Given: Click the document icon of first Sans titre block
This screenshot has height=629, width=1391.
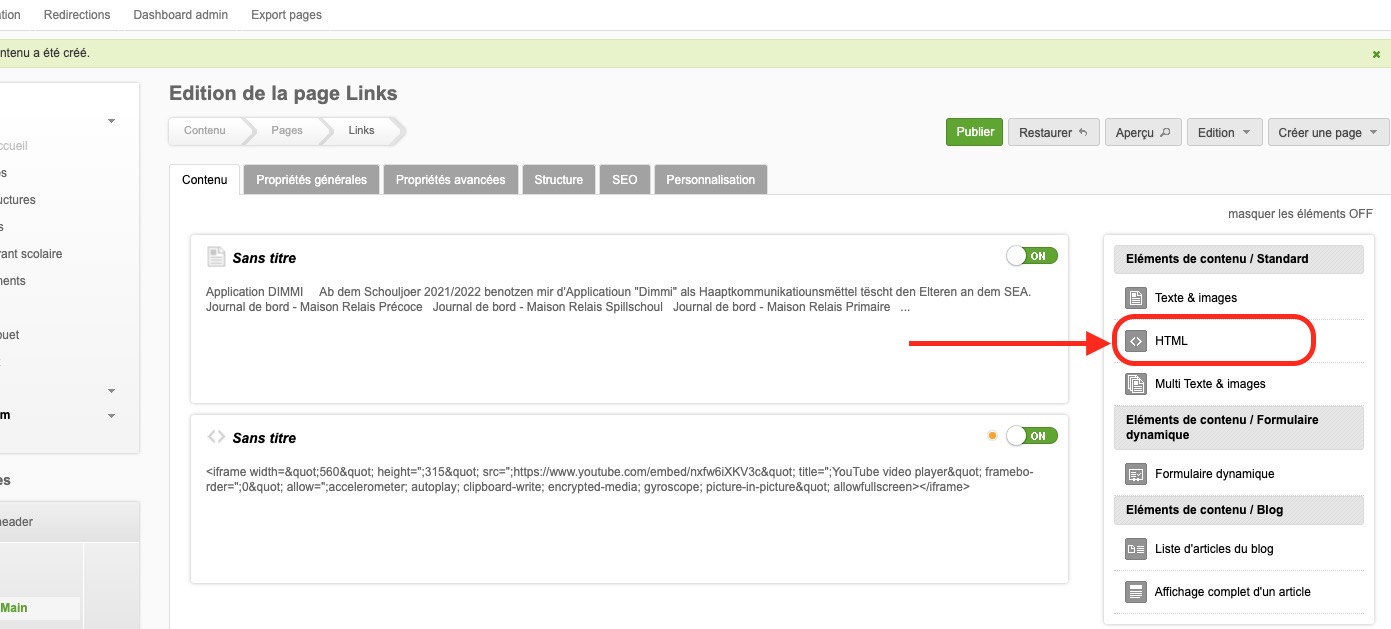Looking at the screenshot, I should pos(216,257).
